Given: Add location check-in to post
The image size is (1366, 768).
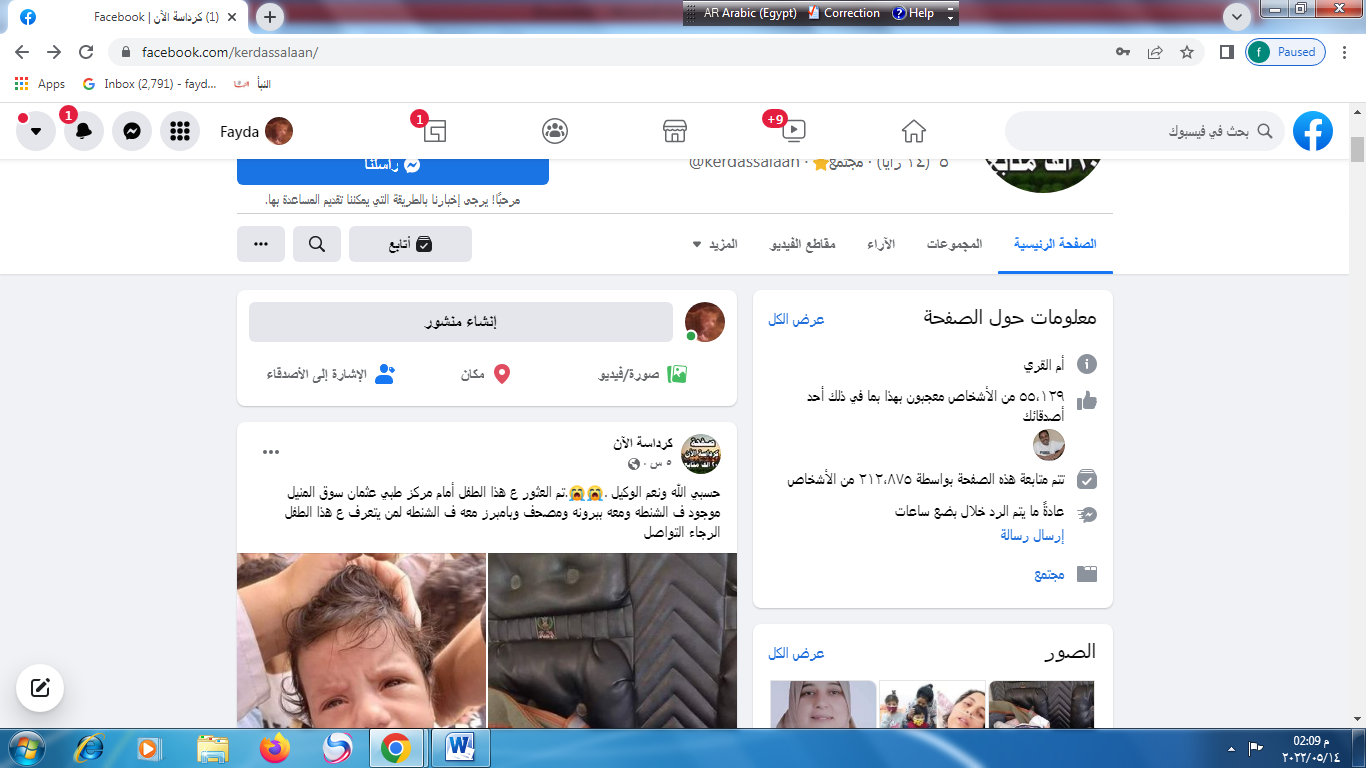Looking at the screenshot, I should (x=486, y=375).
